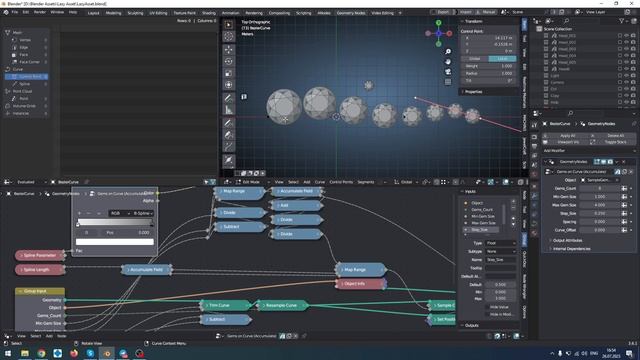Select the Transform tool in the viewport toolbar
This screenshot has width=640, height=360.
click(229, 85)
